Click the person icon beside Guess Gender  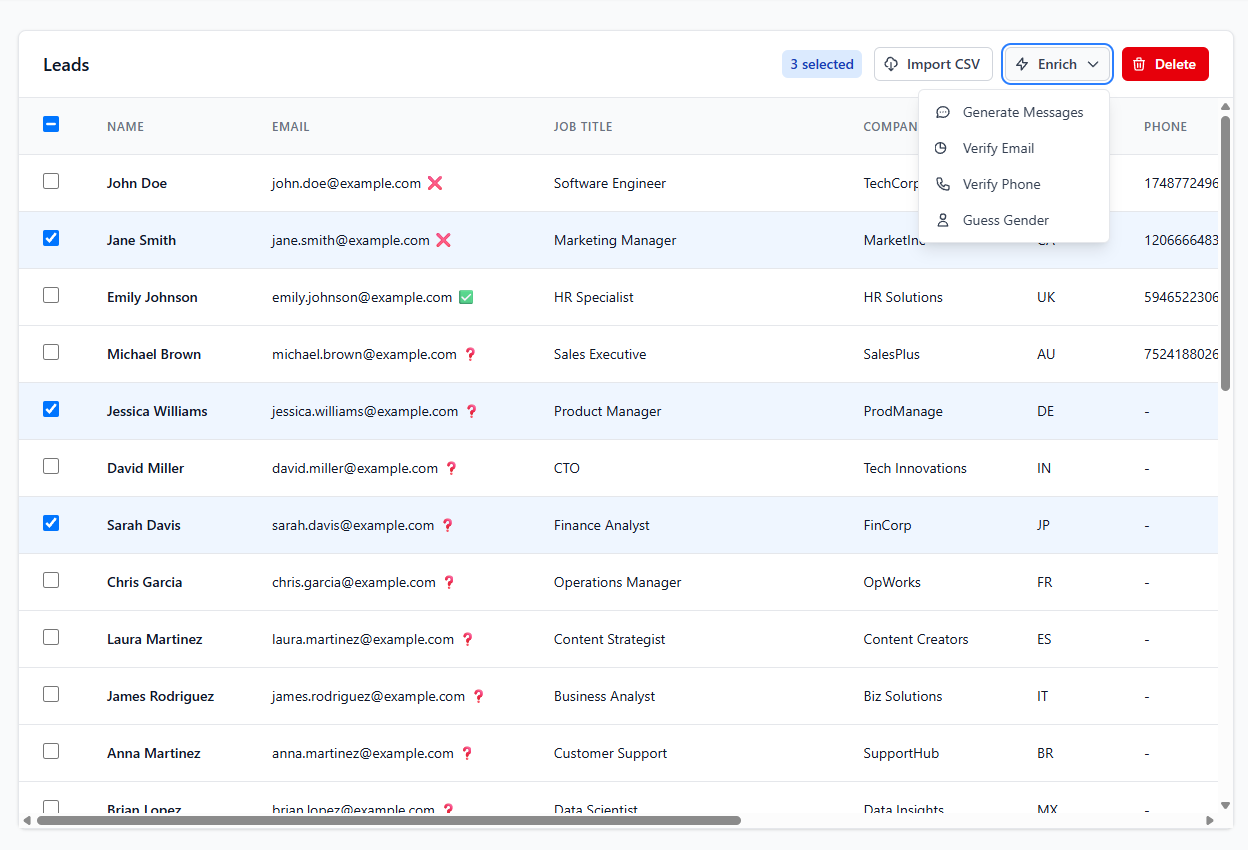click(x=942, y=220)
